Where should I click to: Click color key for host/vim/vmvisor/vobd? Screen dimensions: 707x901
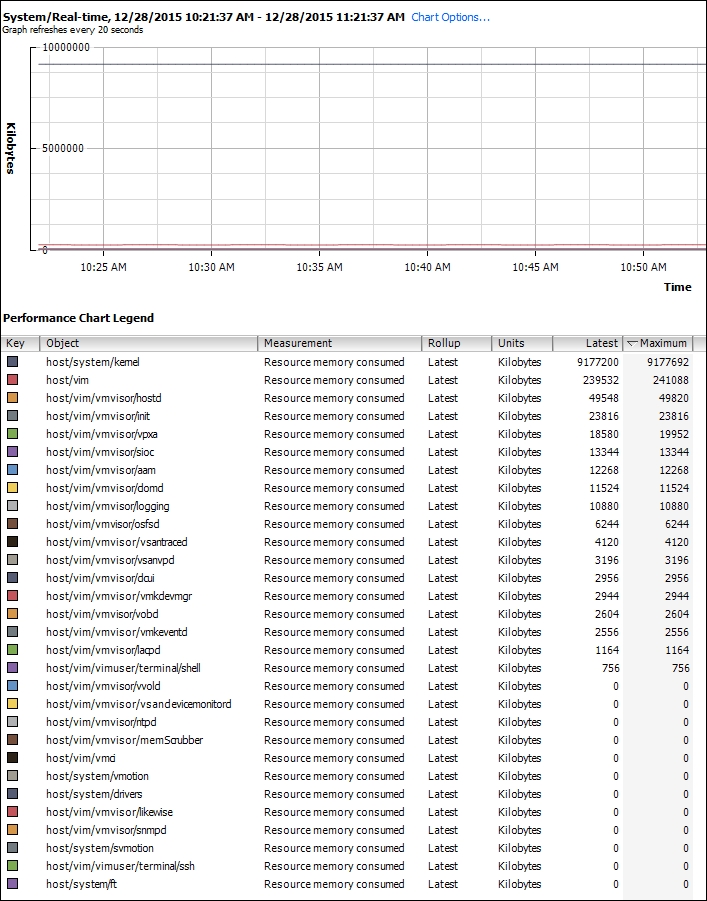point(12,614)
